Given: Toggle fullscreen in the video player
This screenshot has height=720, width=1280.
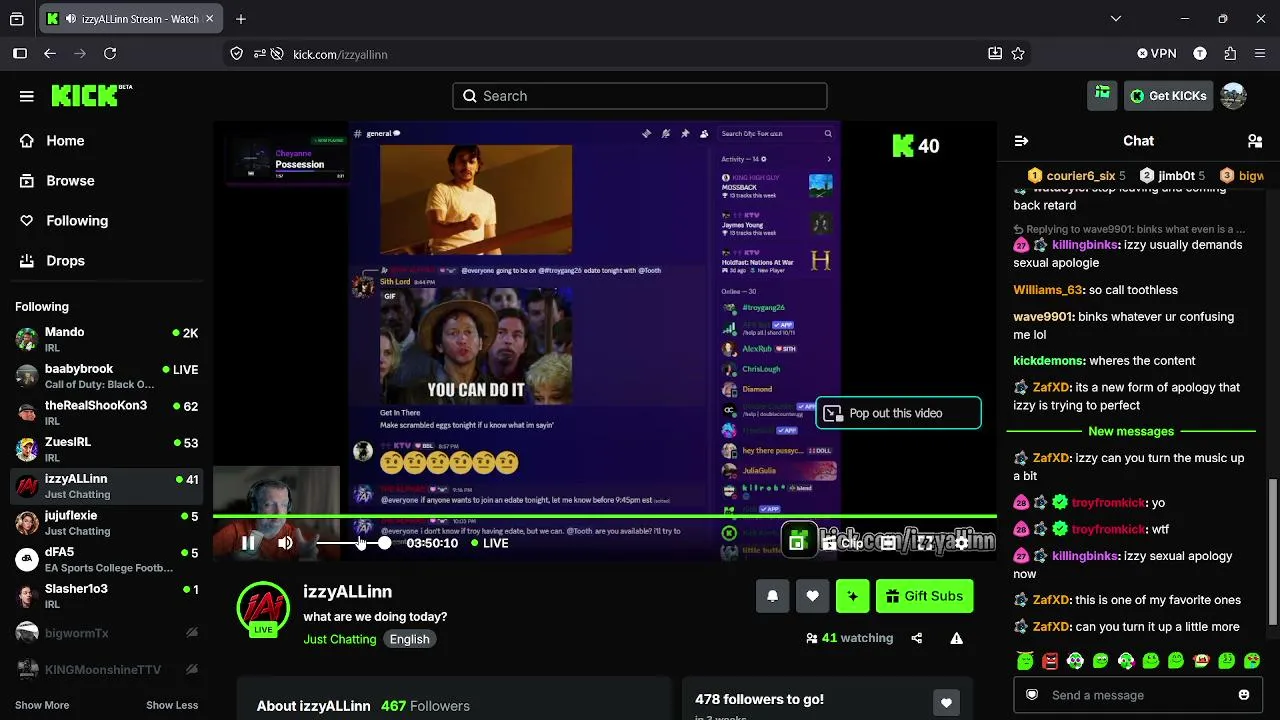Looking at the screenshot, I should (x=926, y=543).
